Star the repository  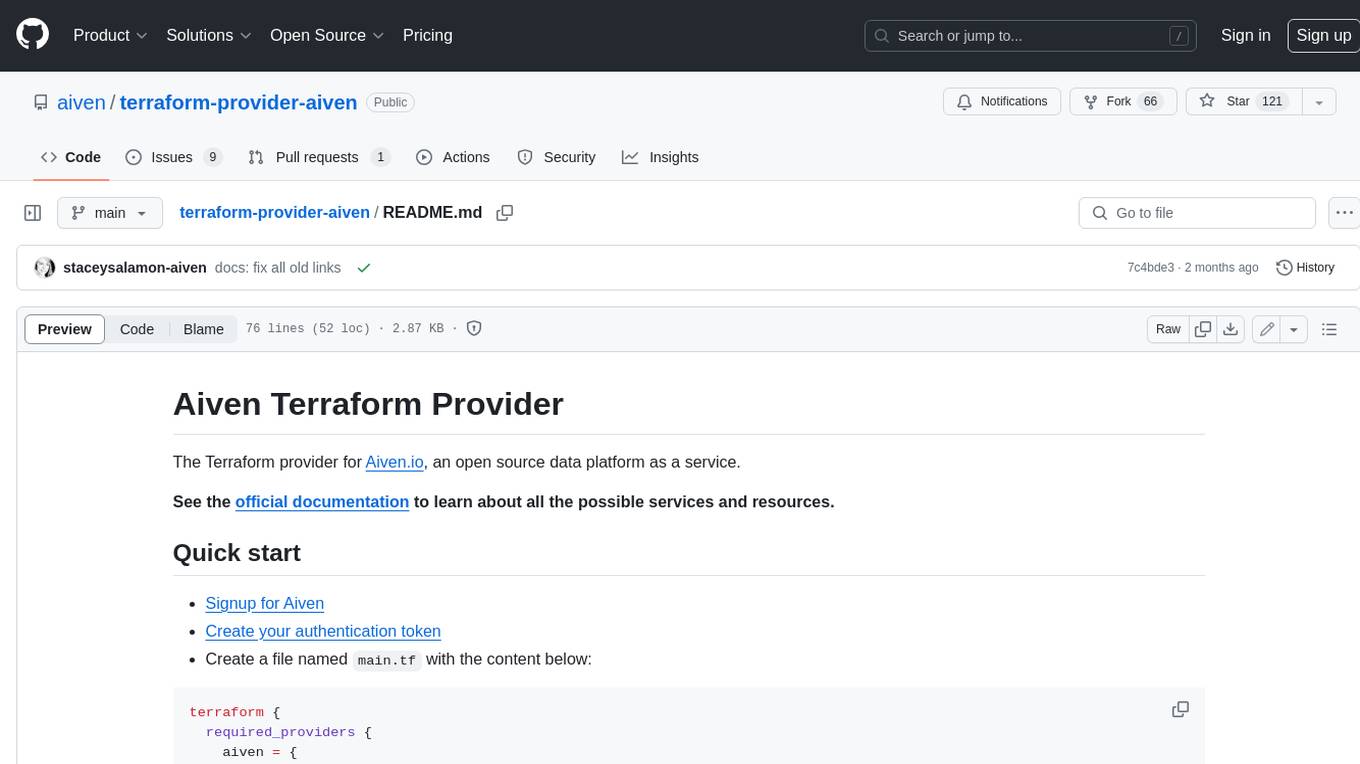pos(1243,102)
